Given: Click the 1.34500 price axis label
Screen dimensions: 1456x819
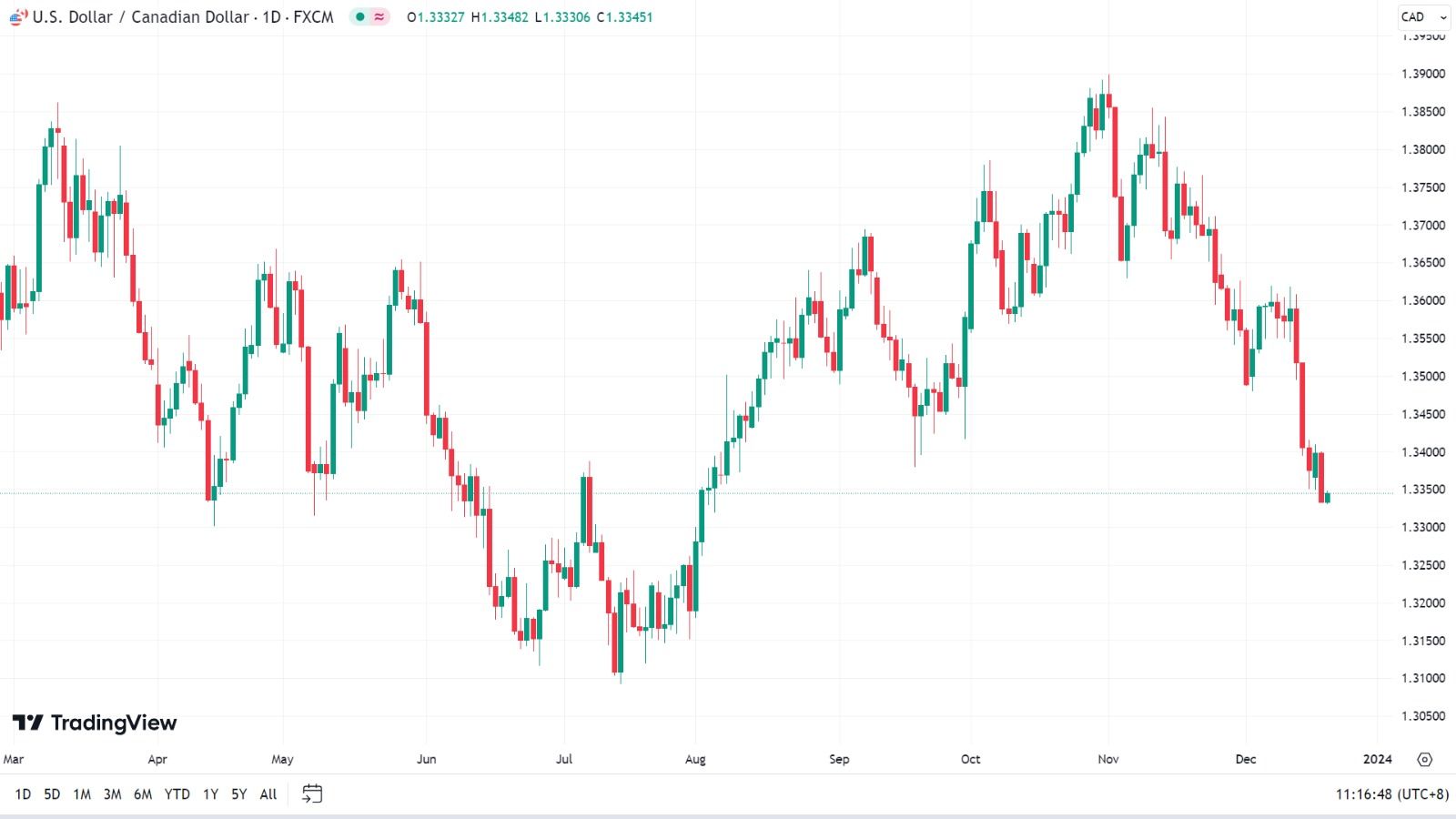Looking at the screenshot, I should tap(1423, 414).
